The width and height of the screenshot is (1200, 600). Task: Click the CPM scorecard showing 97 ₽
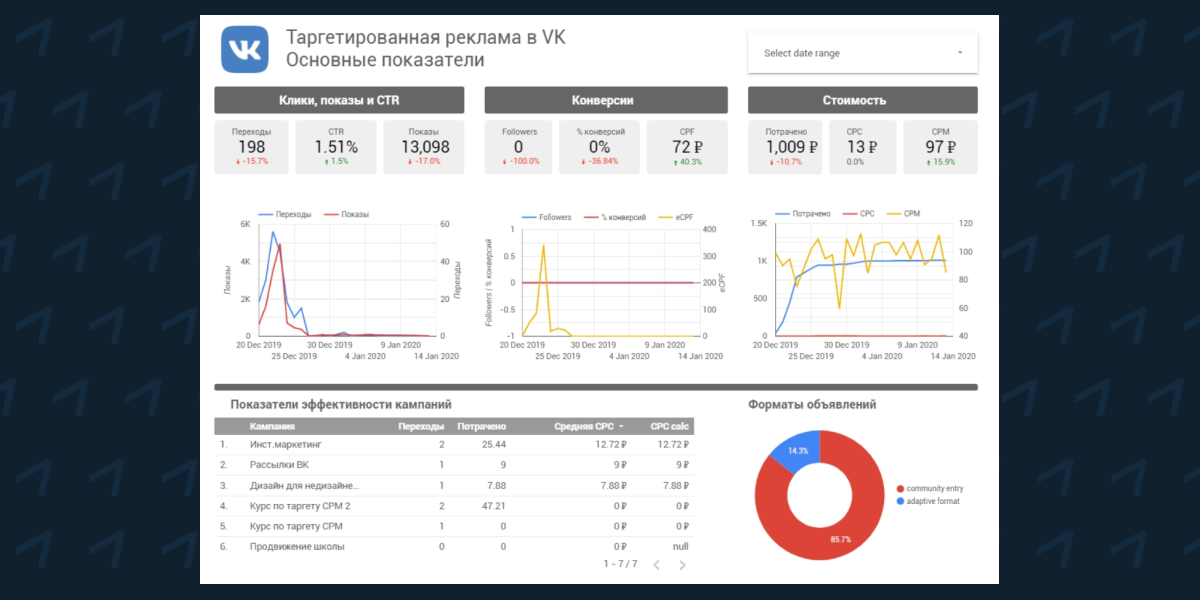pyautogui.click(x=940, y=147)
